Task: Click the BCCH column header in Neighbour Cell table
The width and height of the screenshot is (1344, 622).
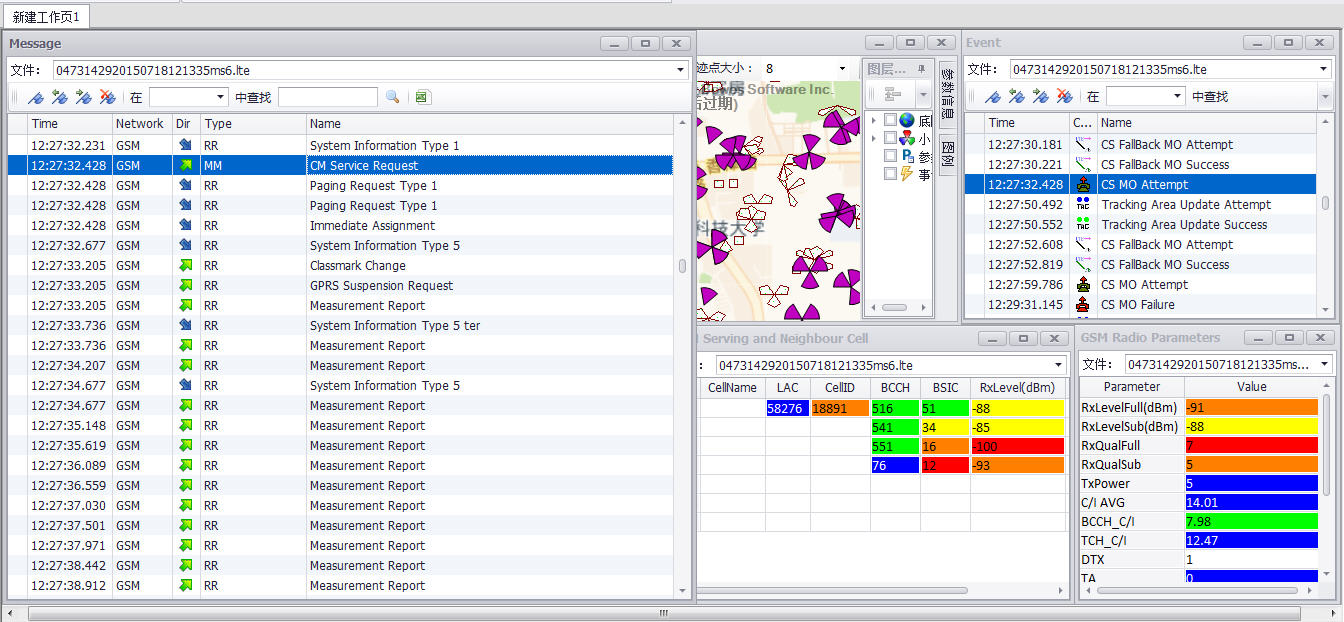Action: tap(894, 387)
